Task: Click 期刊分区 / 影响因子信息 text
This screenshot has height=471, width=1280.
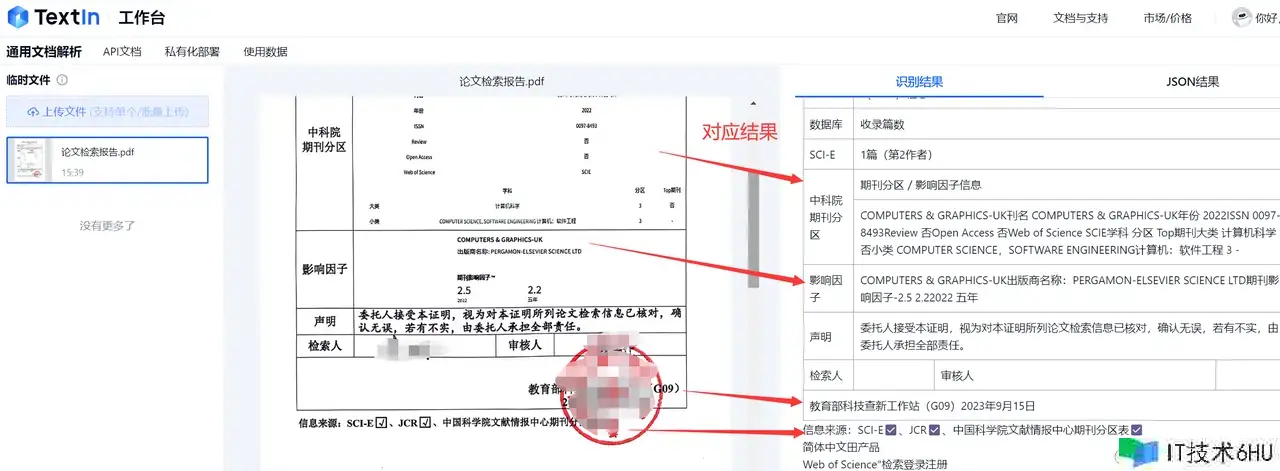Action: coord(920,185)
